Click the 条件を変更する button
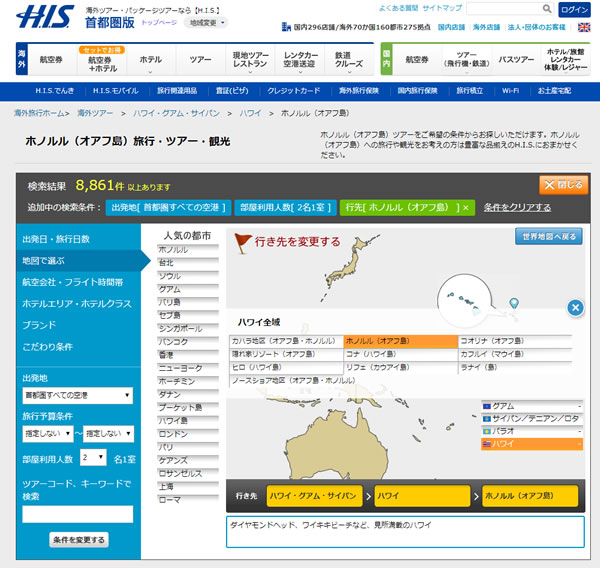 (x=77, y=539)
